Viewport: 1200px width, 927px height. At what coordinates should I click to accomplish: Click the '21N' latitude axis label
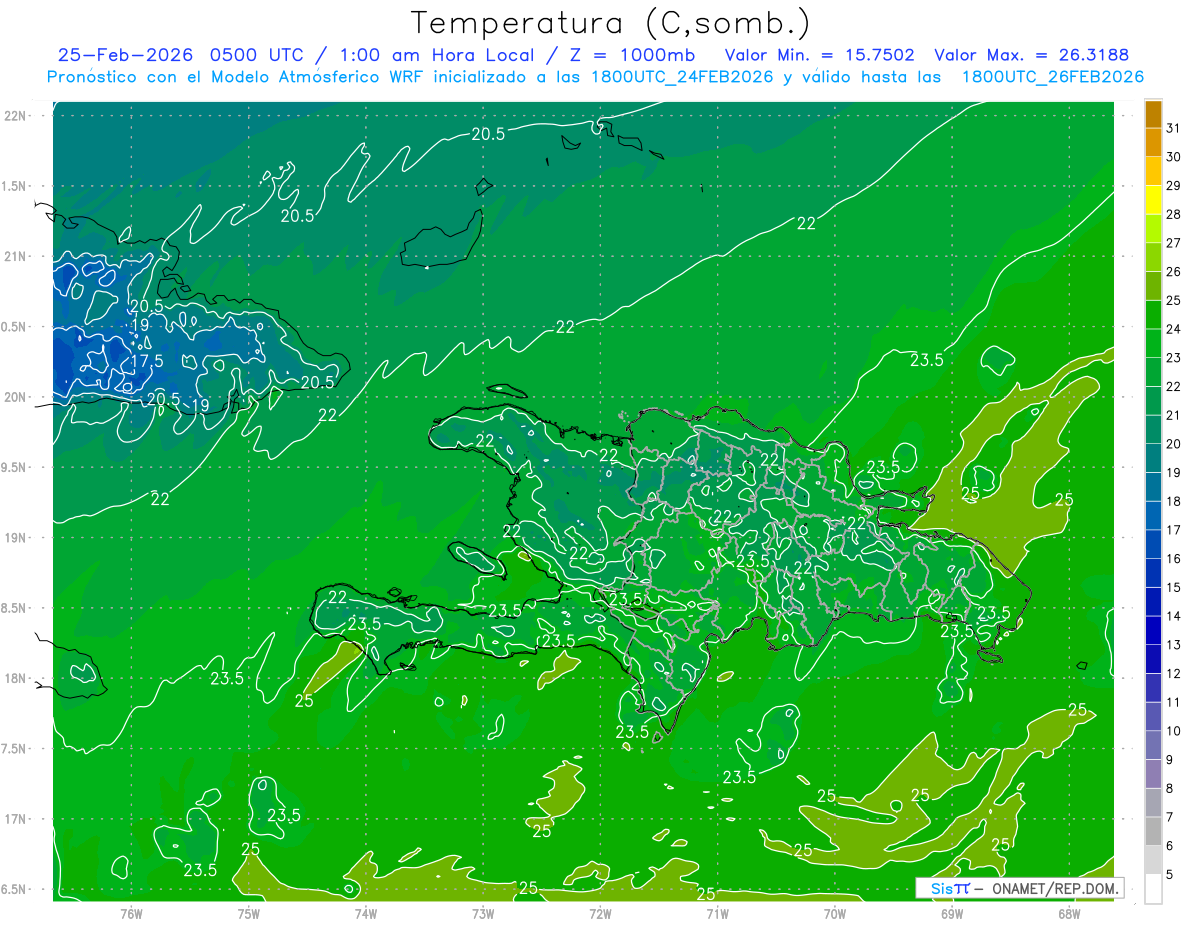point(17,257)
